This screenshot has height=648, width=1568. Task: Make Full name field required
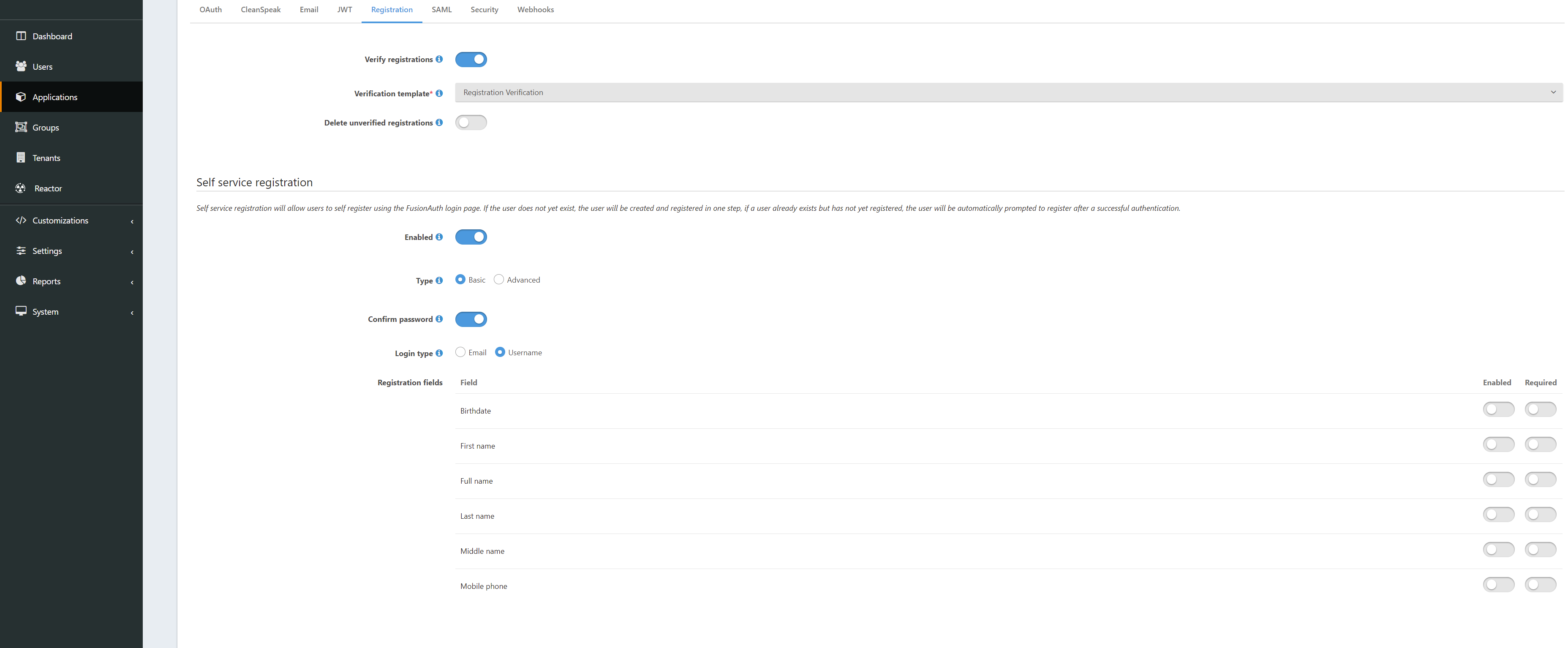1540,479
